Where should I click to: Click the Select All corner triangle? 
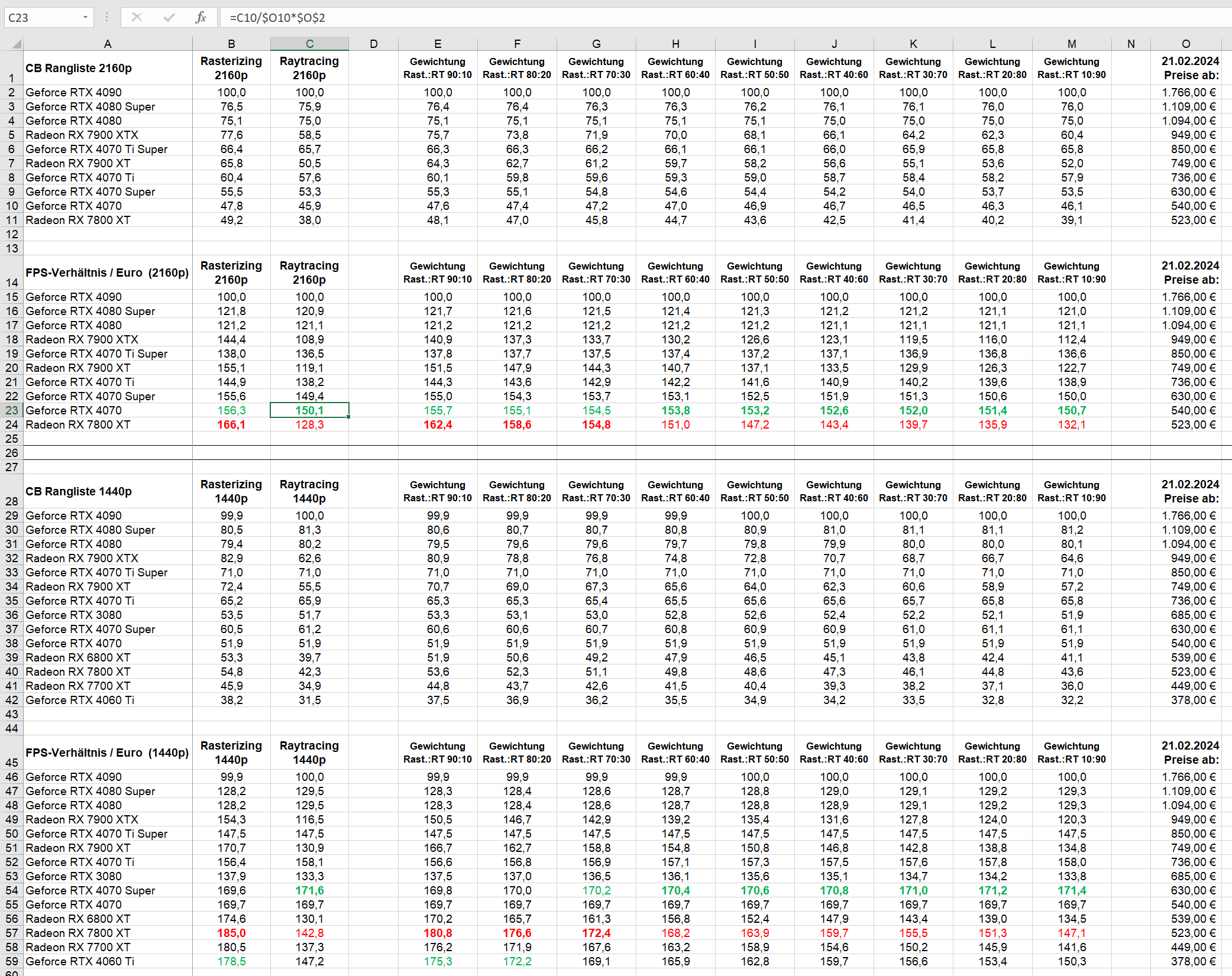16,44
